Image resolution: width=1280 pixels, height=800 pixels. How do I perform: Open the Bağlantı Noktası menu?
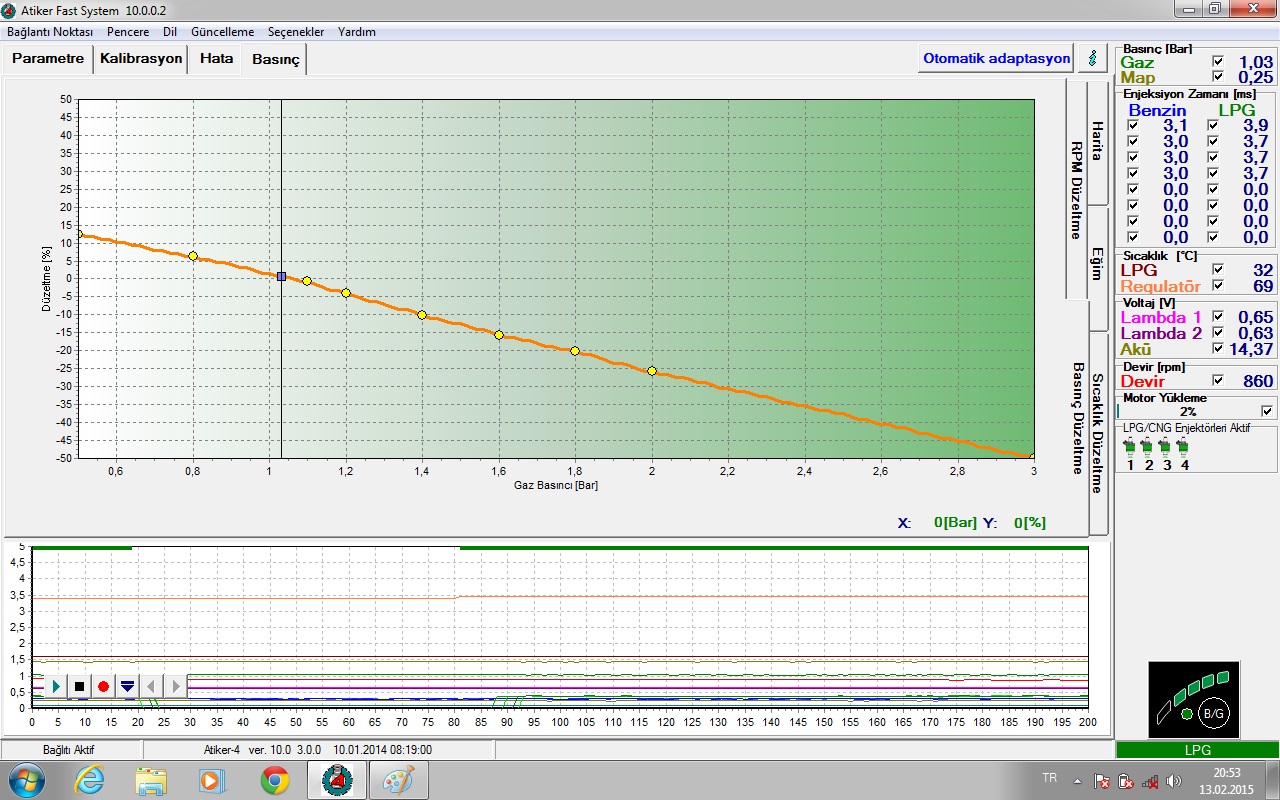click(x=50, y=32)
